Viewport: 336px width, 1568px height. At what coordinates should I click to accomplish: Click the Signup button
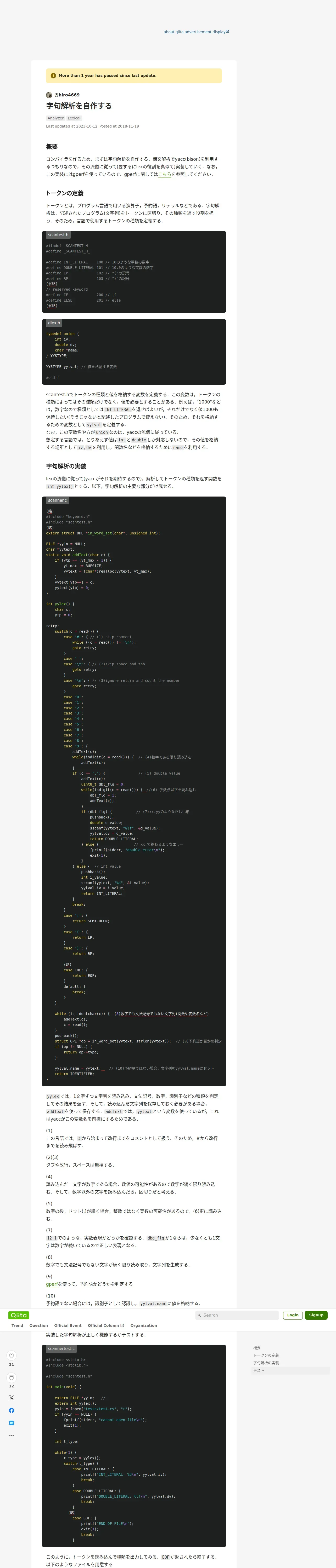316,1315
